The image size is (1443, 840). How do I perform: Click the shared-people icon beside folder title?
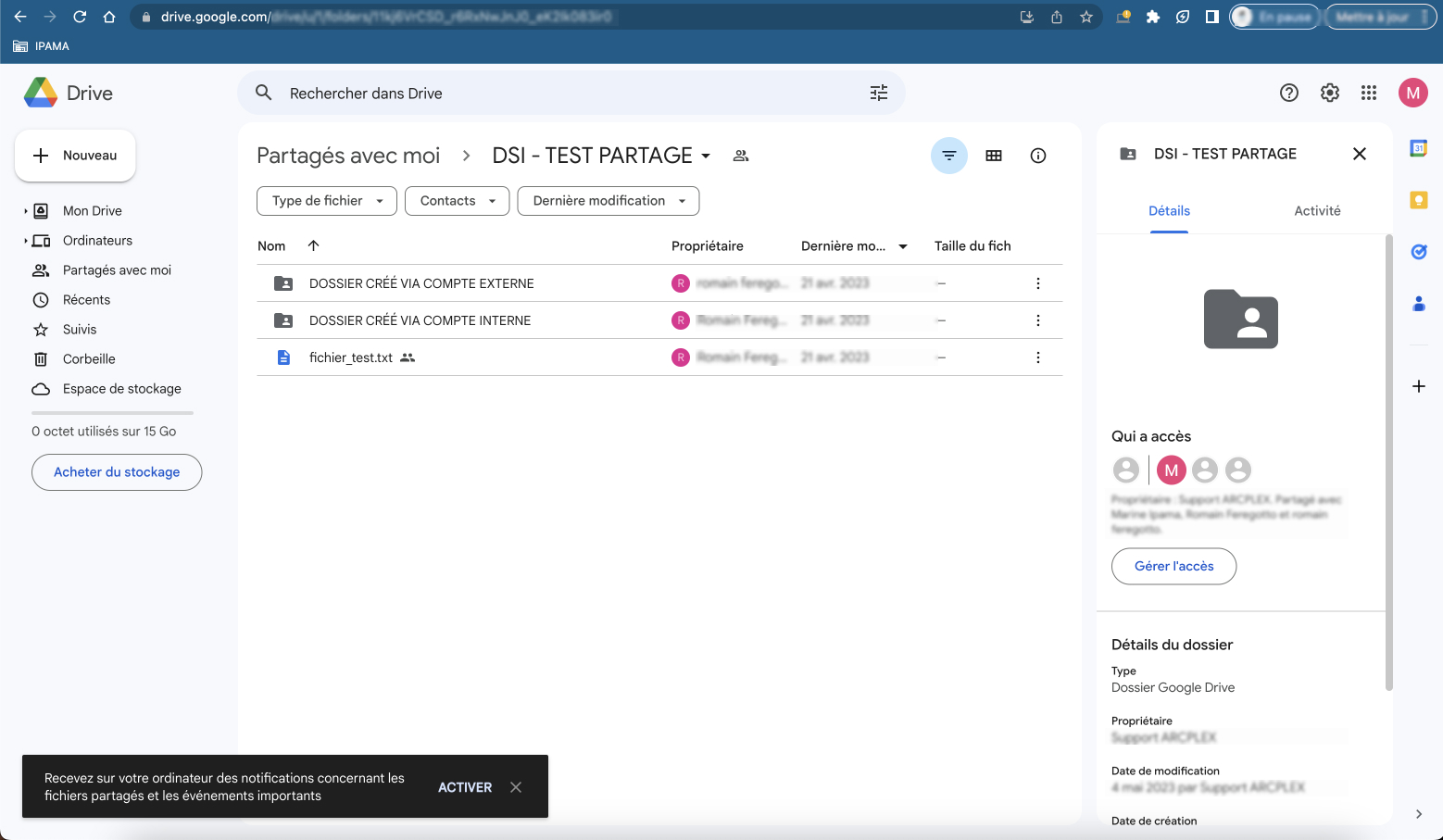pos(741,156)
